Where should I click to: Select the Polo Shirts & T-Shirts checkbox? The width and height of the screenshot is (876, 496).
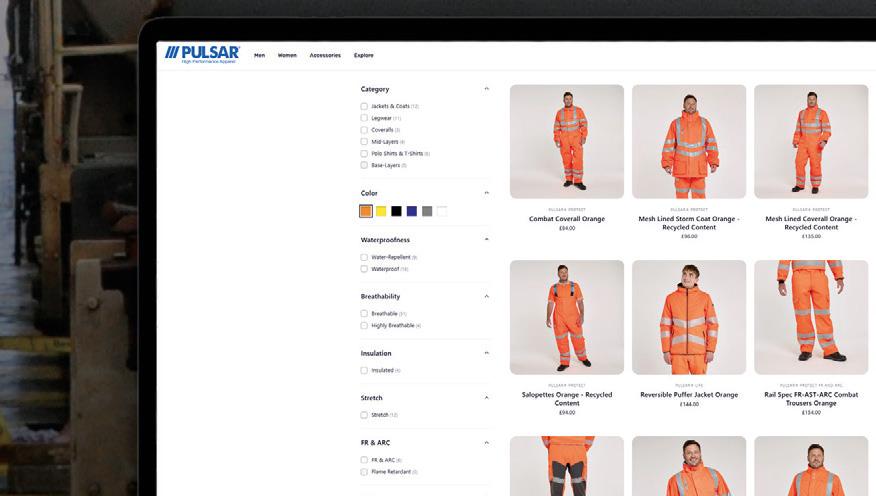pyautogui.click(x=364, y=154)
